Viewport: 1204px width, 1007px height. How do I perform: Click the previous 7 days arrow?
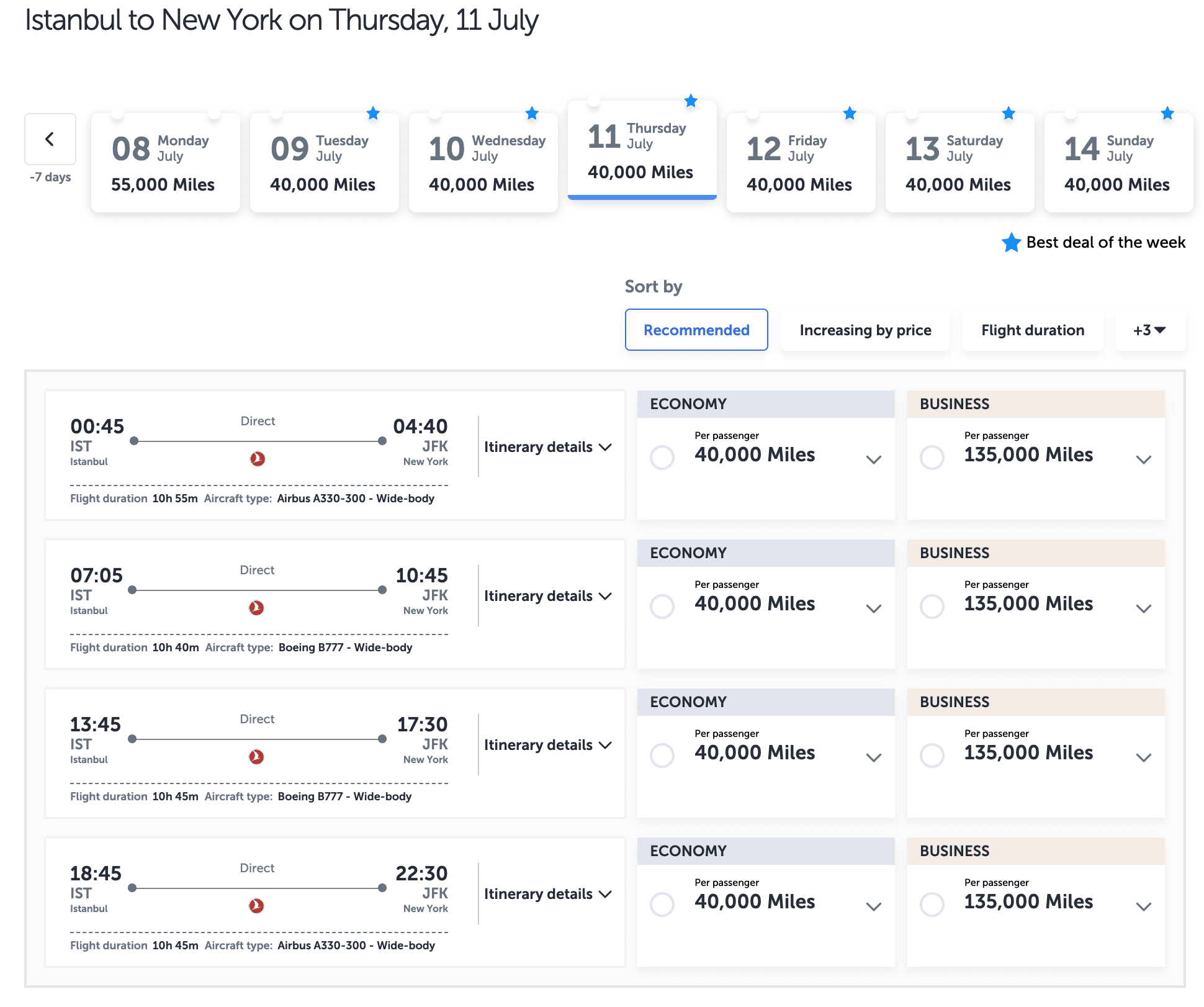(50, 139)
